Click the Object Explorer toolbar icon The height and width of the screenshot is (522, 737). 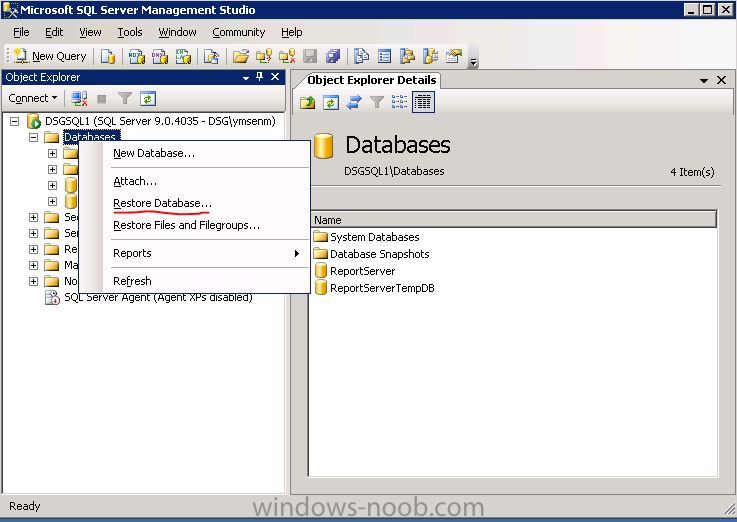[408, 56]
